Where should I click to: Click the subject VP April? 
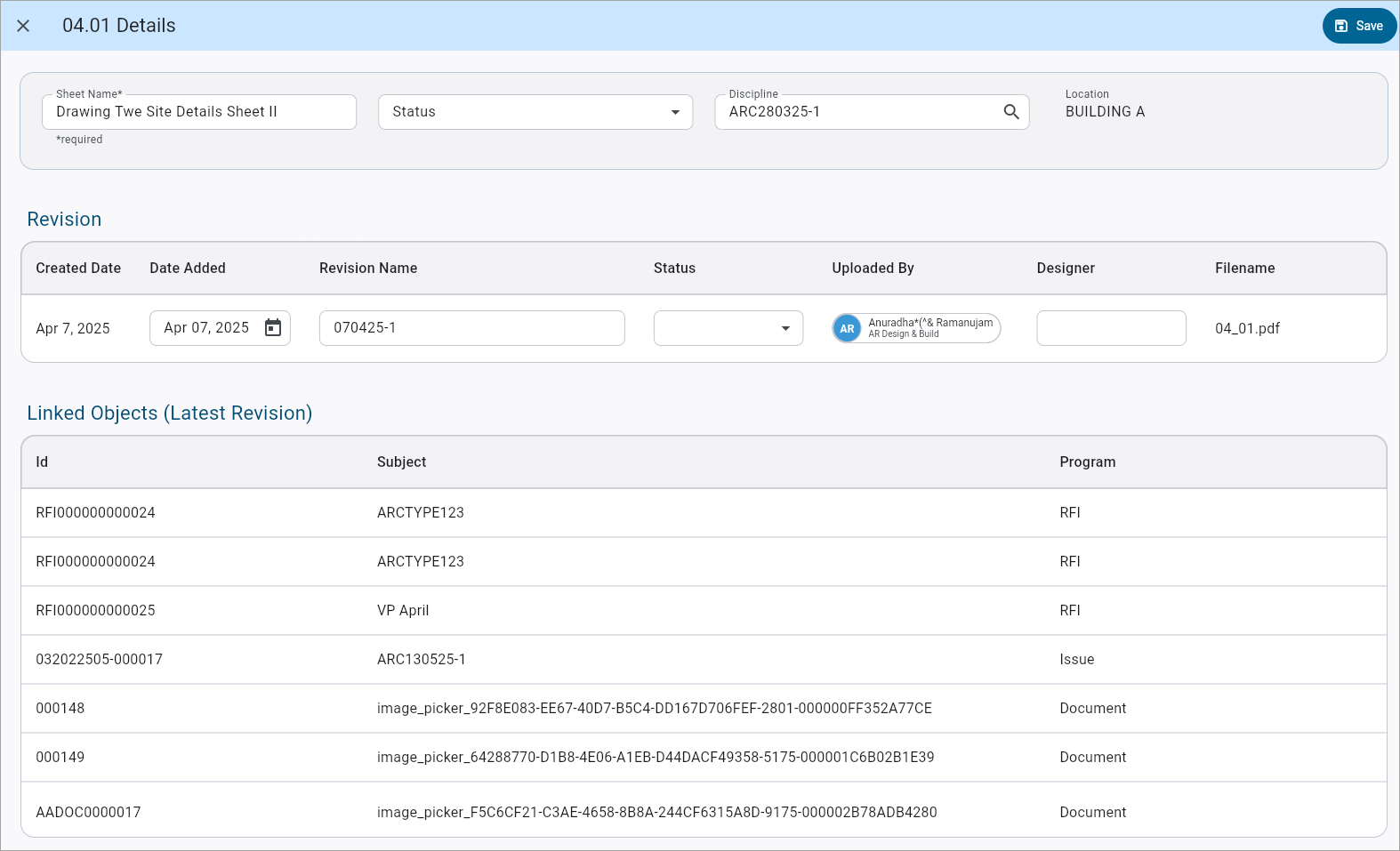(x=403, y=610)
